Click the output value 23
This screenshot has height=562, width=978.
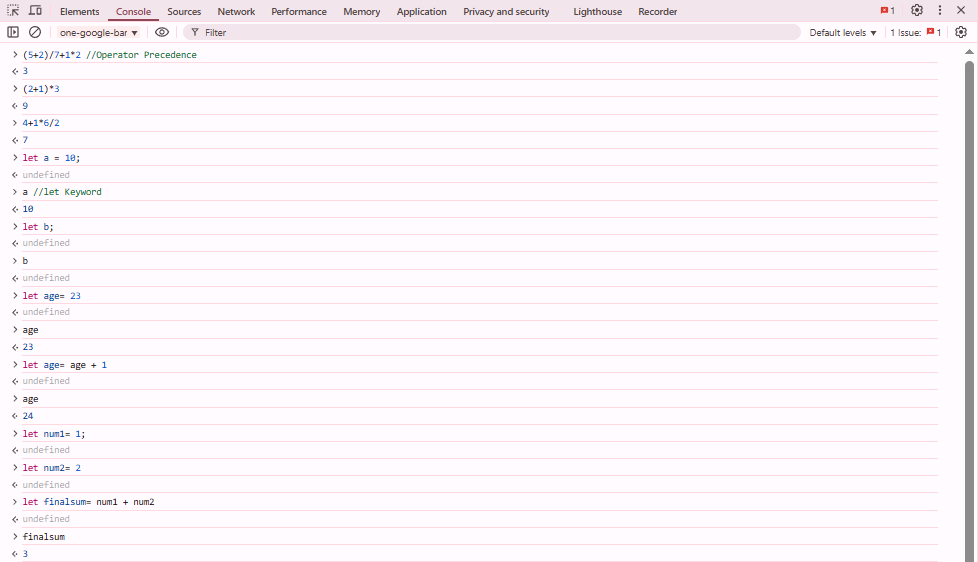tap(28, 347)
